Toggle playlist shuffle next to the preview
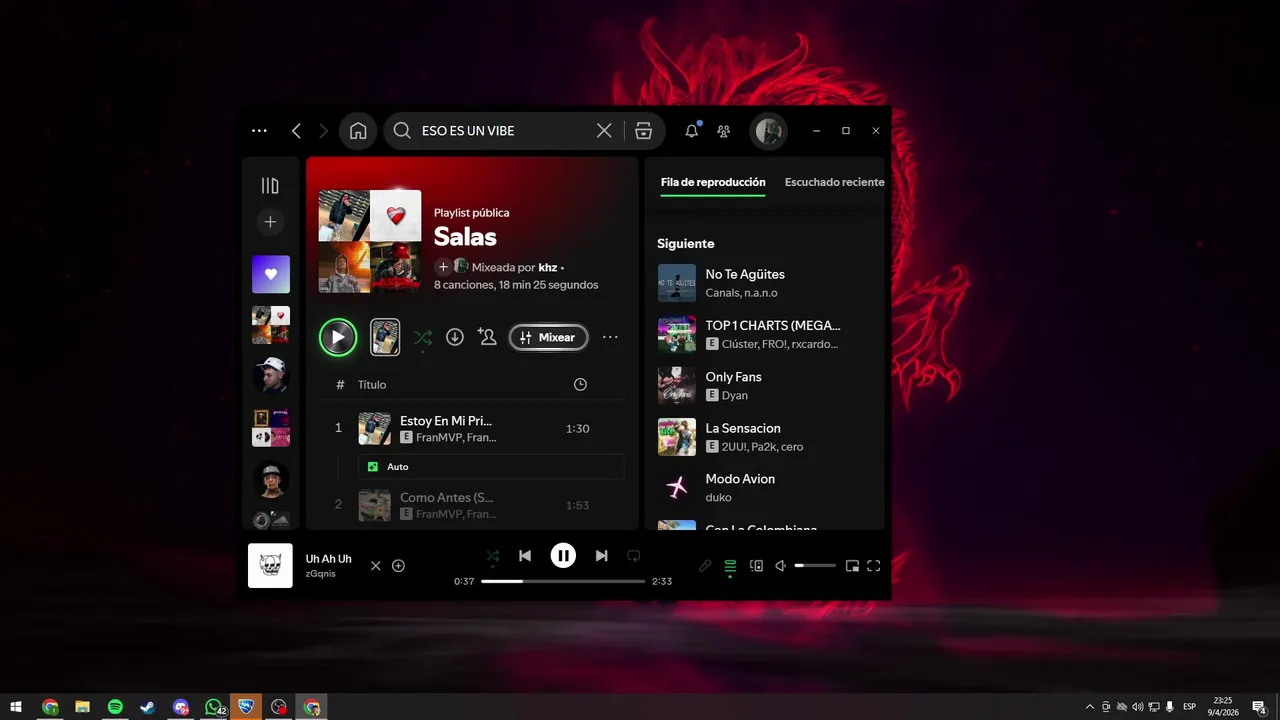 click(423, 337)
